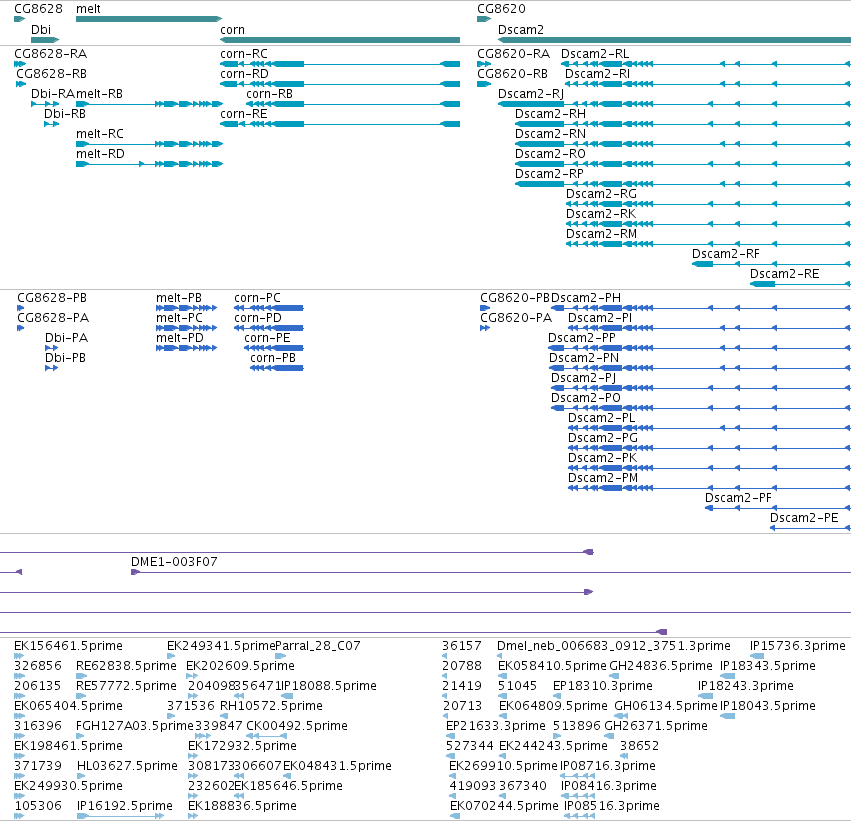
Task: Click the corn-RE transcript glyph
Action: click(x=340, y=124)
